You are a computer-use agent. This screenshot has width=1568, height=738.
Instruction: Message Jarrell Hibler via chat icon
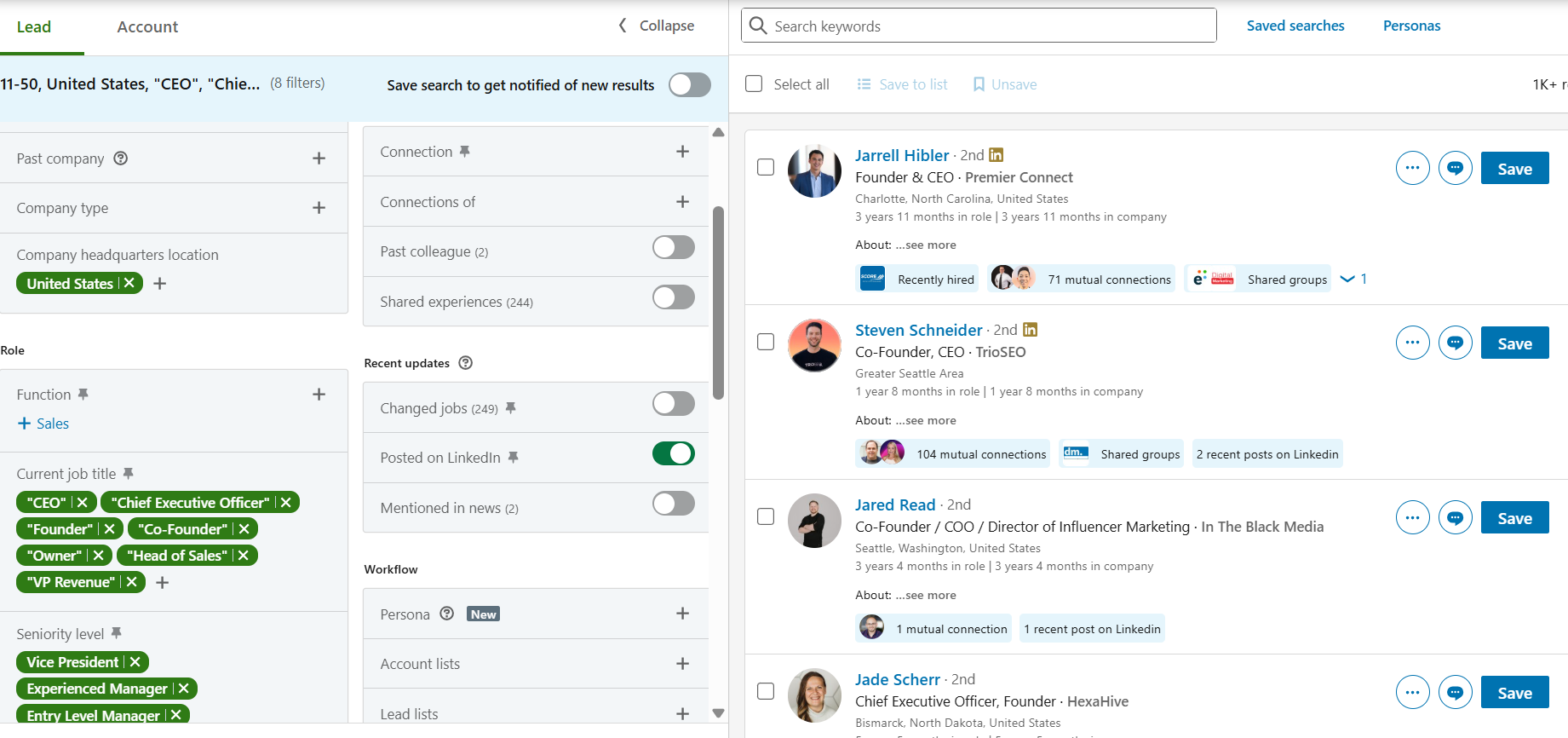(x=1455, y=168)
